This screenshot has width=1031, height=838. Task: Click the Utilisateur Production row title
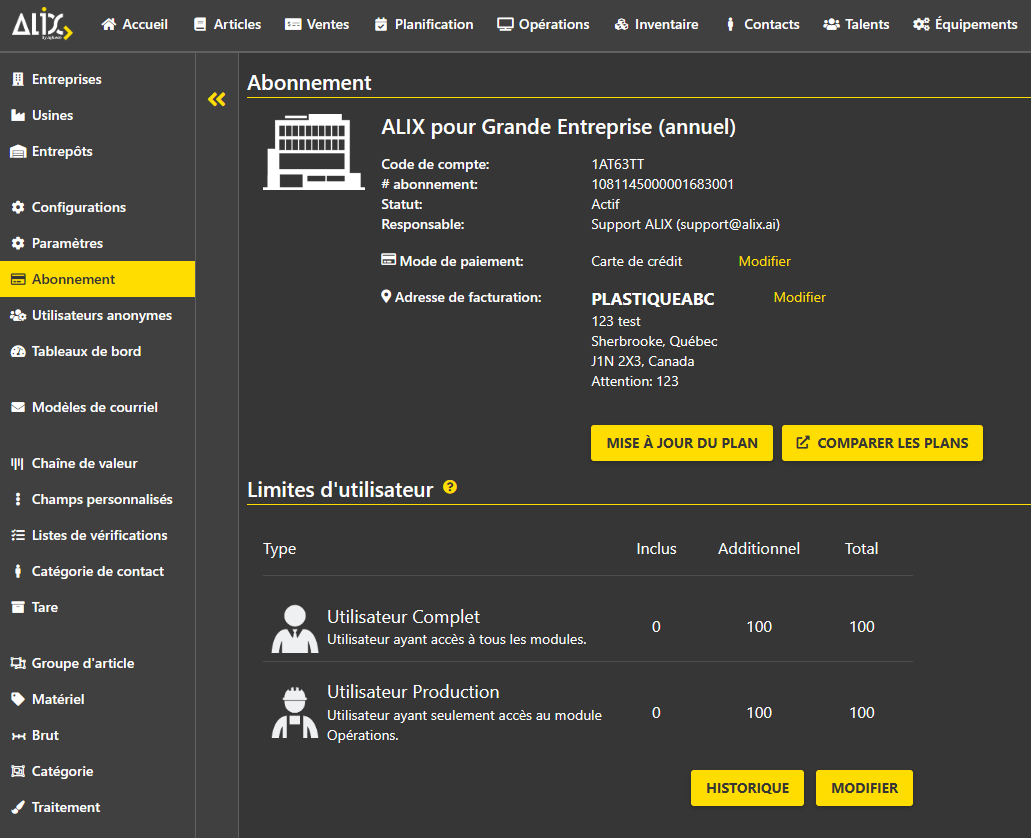pos(413,692)
